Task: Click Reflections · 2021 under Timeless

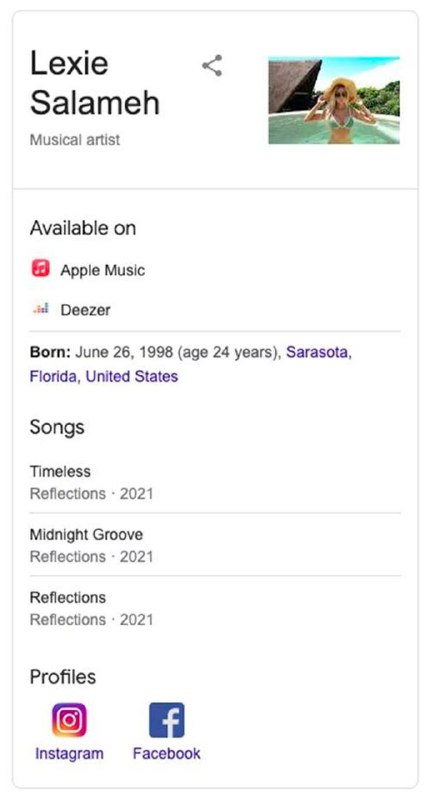Action: click(x=91, y=494)
